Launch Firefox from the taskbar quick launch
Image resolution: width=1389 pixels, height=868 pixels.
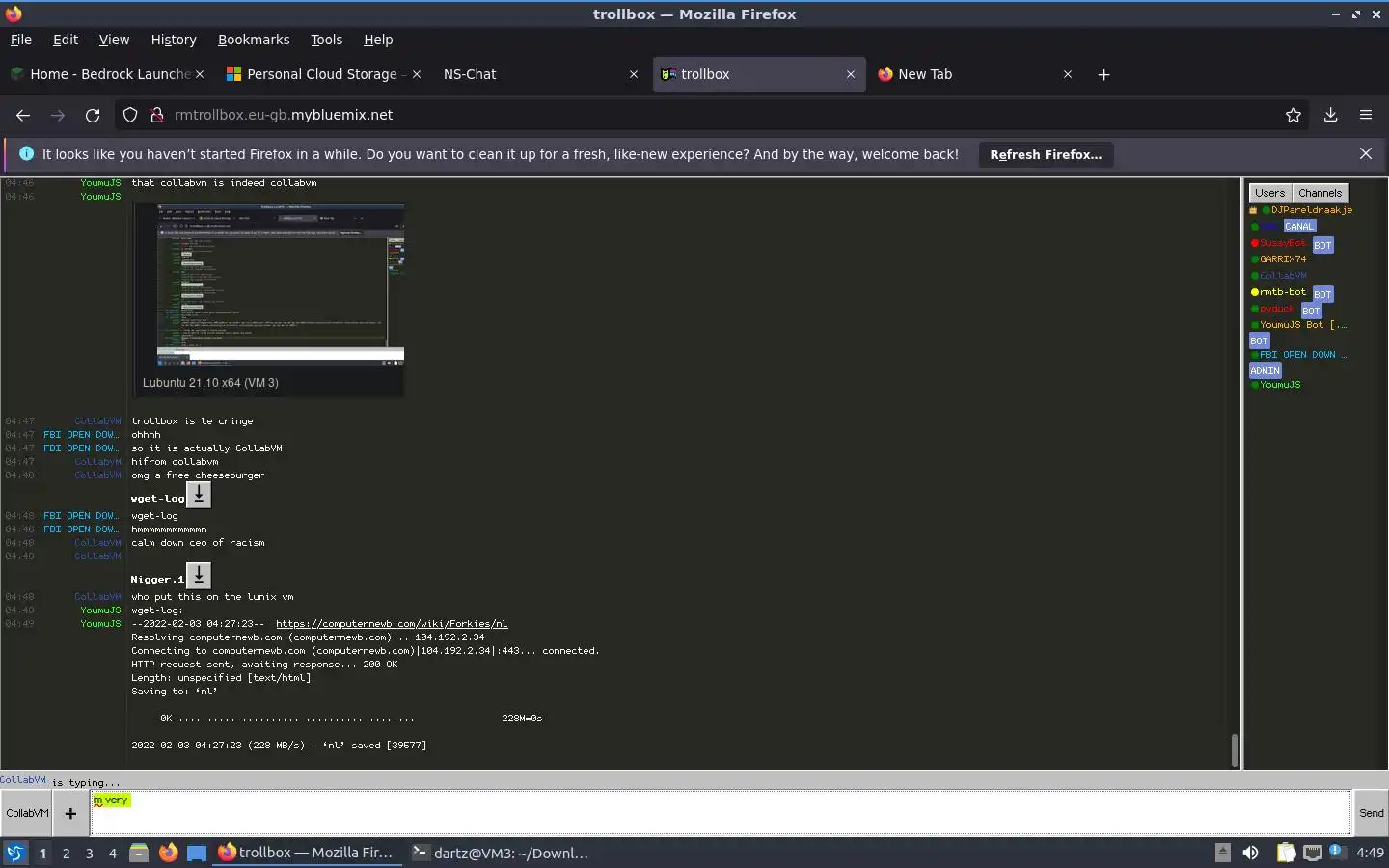click(168, 853)
